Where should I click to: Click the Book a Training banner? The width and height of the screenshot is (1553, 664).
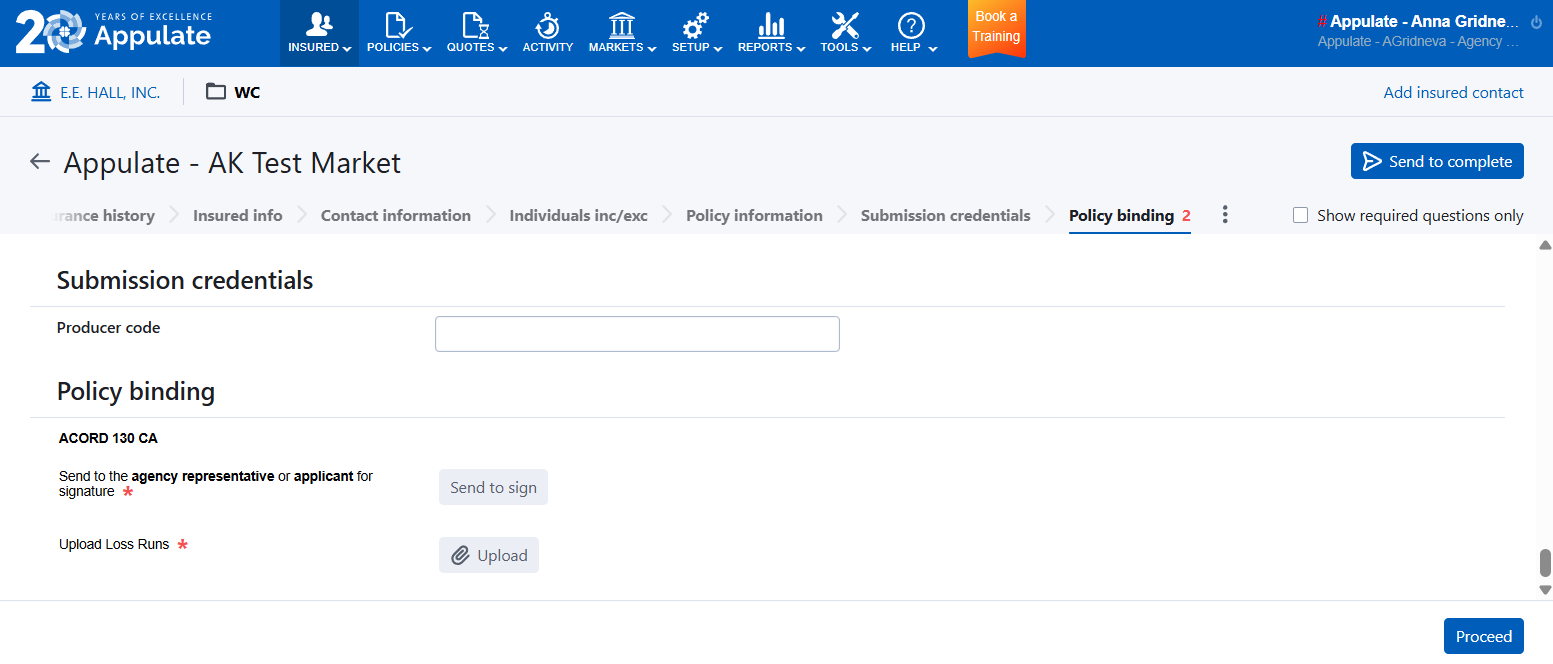click(997, 28)
